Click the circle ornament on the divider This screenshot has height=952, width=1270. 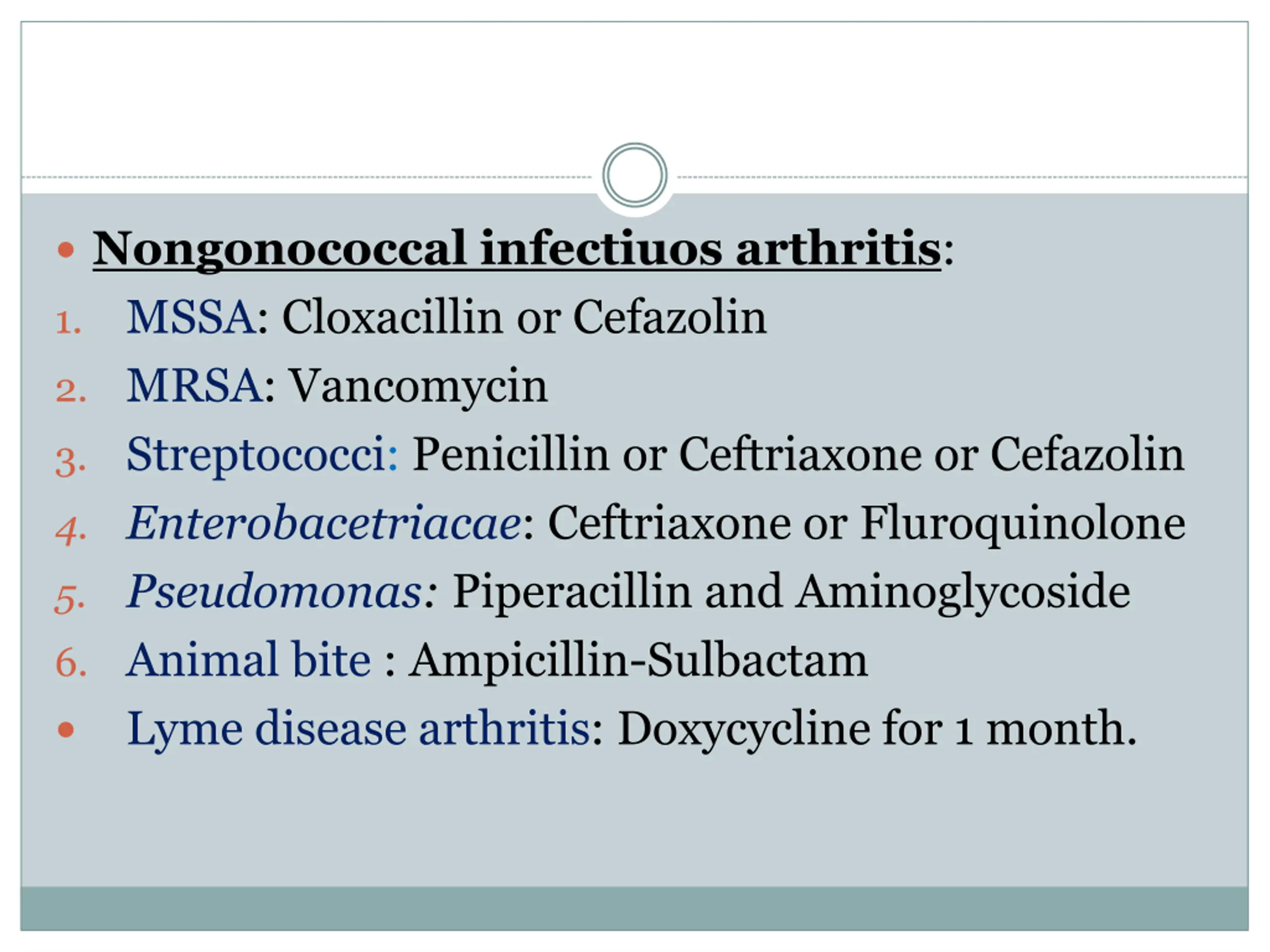[x=635, y=175]
